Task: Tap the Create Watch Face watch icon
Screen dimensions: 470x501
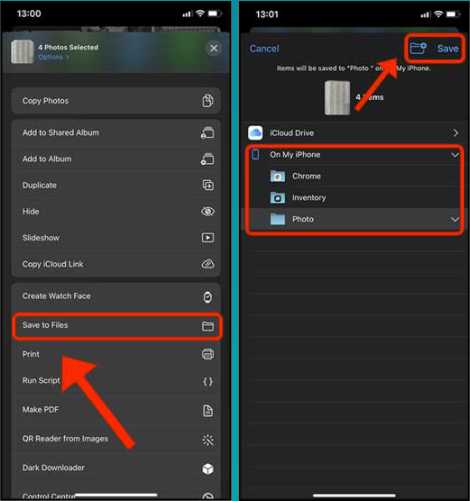Action: pyautogui.click(x=208, y=297)
